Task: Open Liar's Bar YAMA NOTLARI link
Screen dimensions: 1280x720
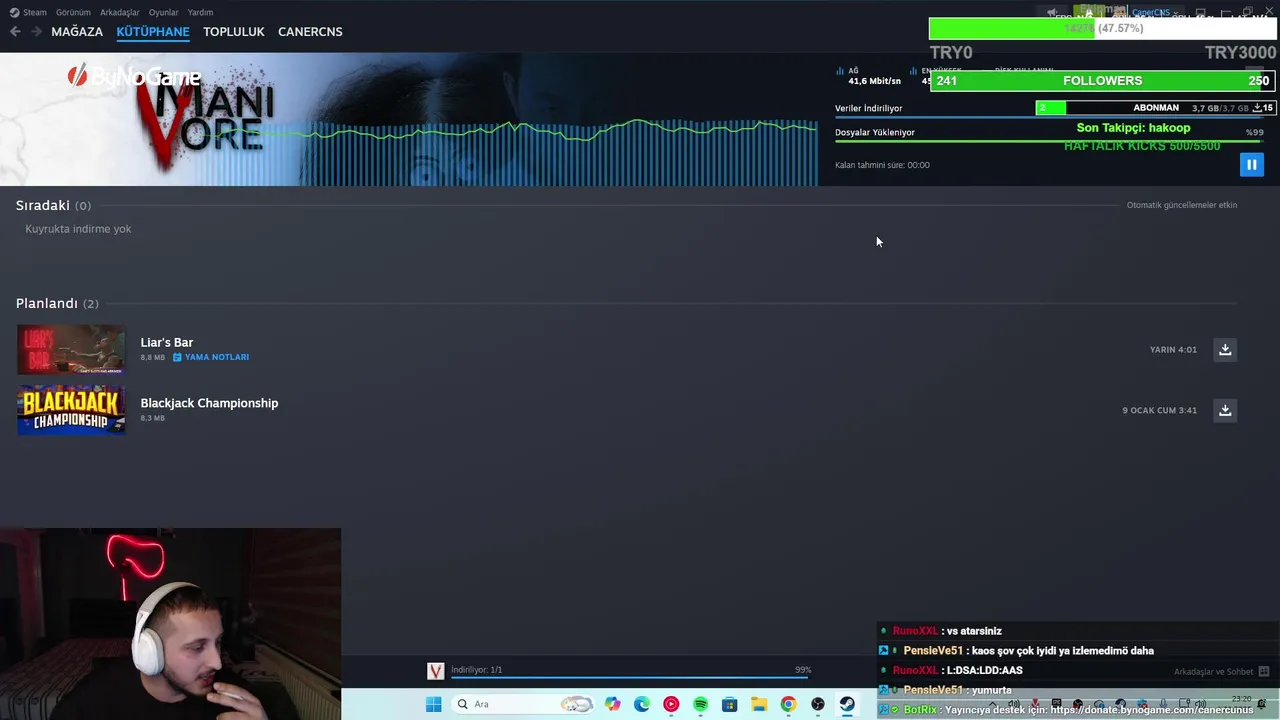Action: tap(211, 357)
